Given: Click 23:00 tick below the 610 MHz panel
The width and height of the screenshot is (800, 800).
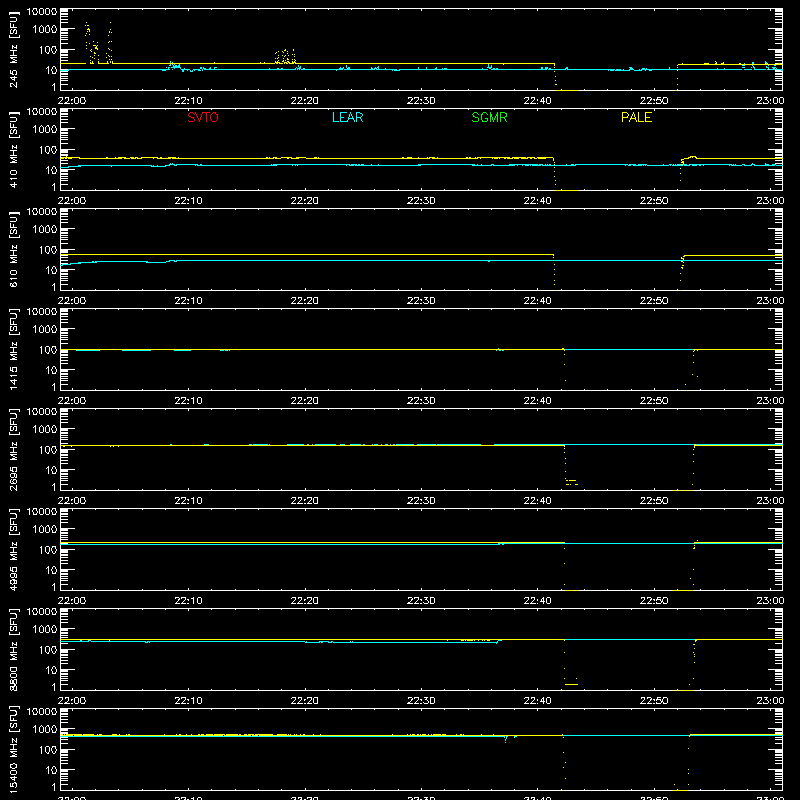Looking at the screenshot, I should click(770, 301).
